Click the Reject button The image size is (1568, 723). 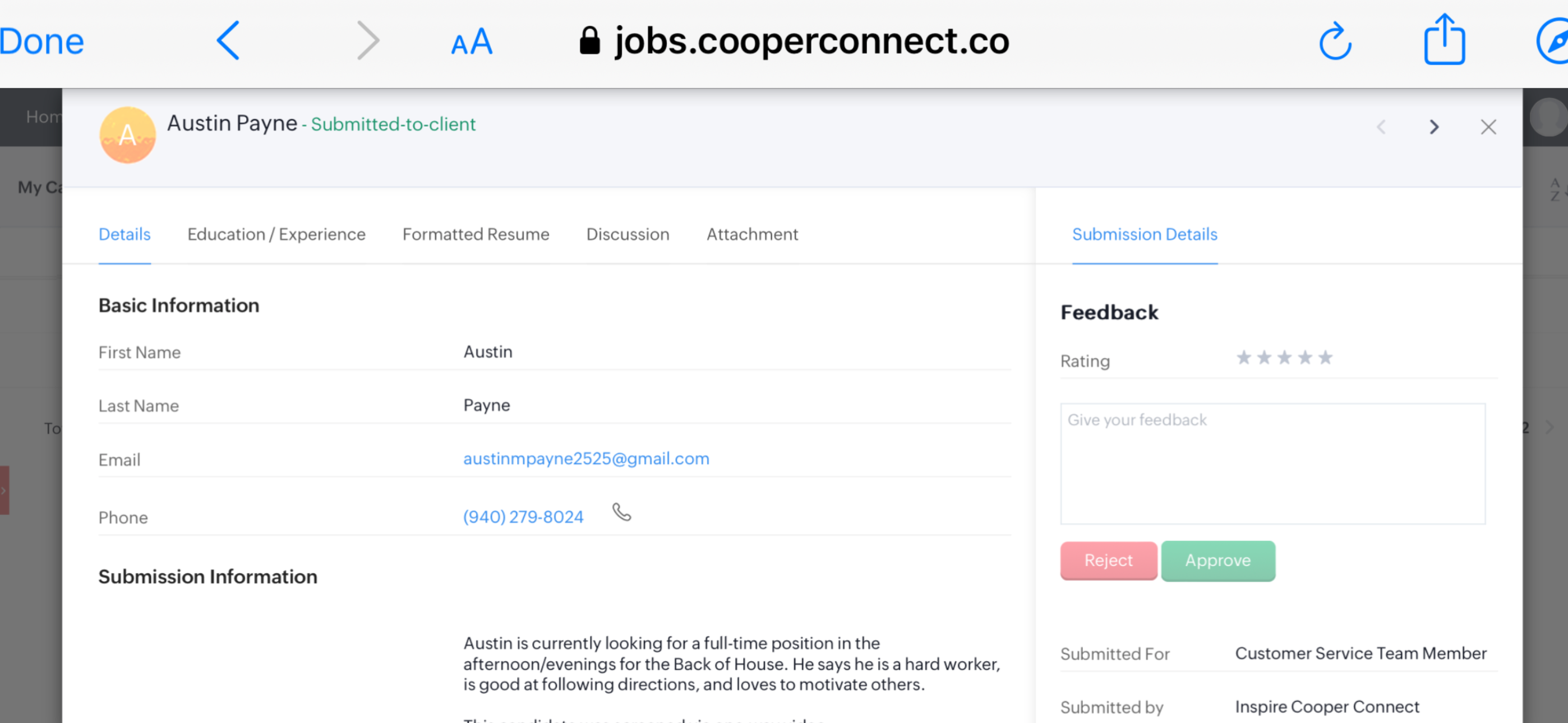coord(1109,560)
